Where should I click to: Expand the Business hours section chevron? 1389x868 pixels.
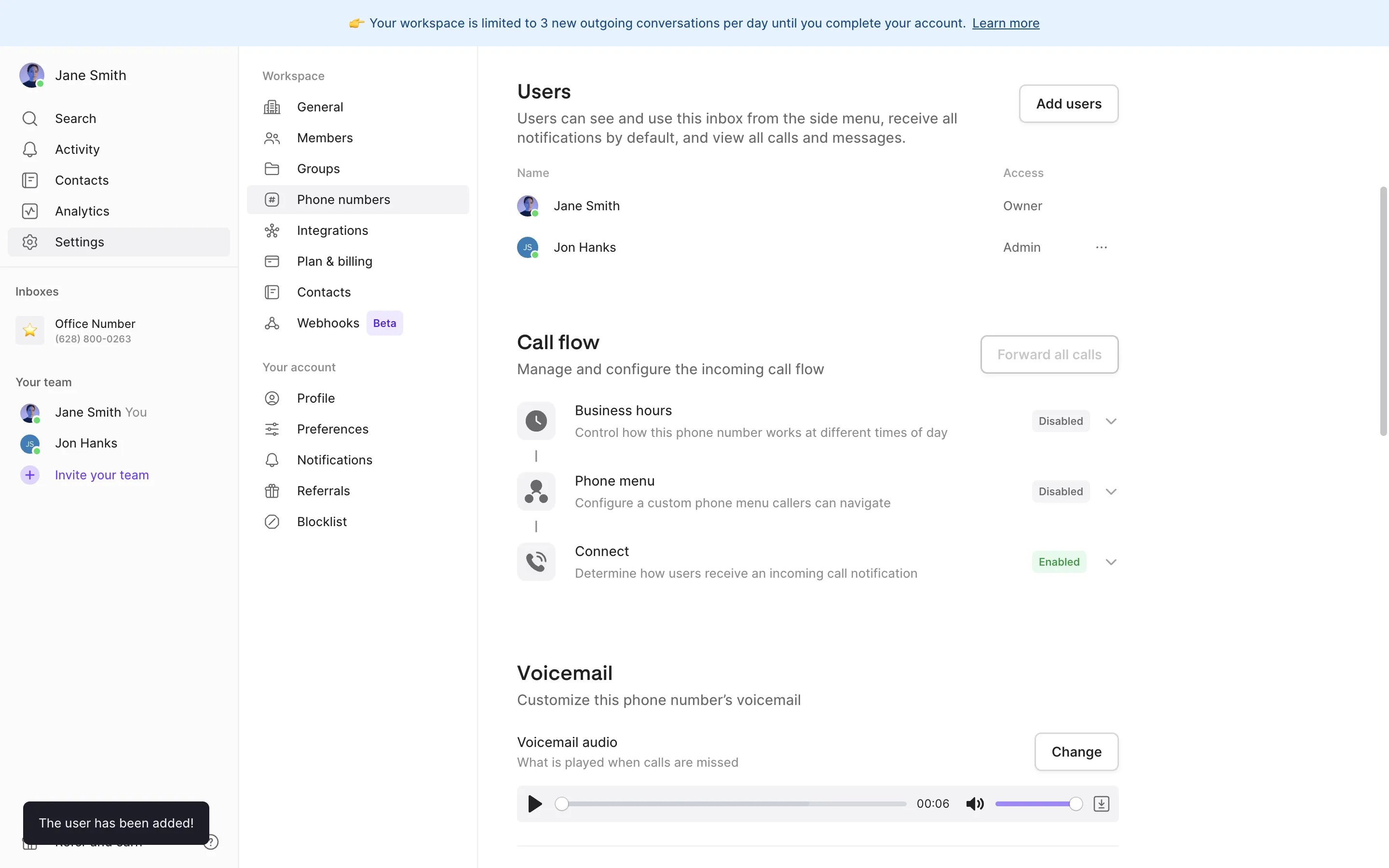point(1111,421)
